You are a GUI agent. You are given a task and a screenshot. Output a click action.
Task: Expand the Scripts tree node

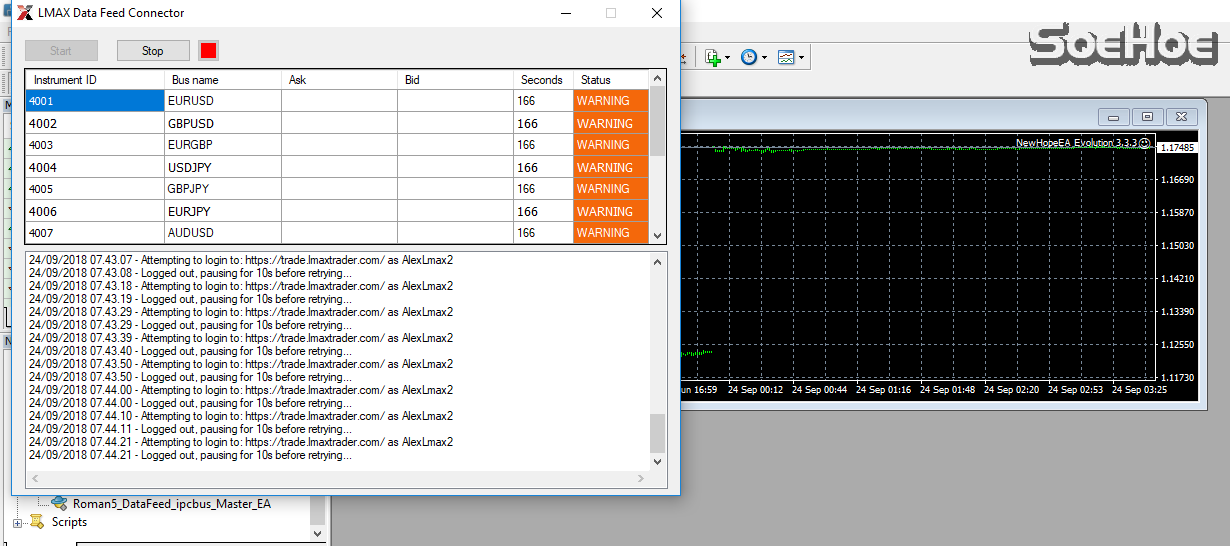[17, 523]
